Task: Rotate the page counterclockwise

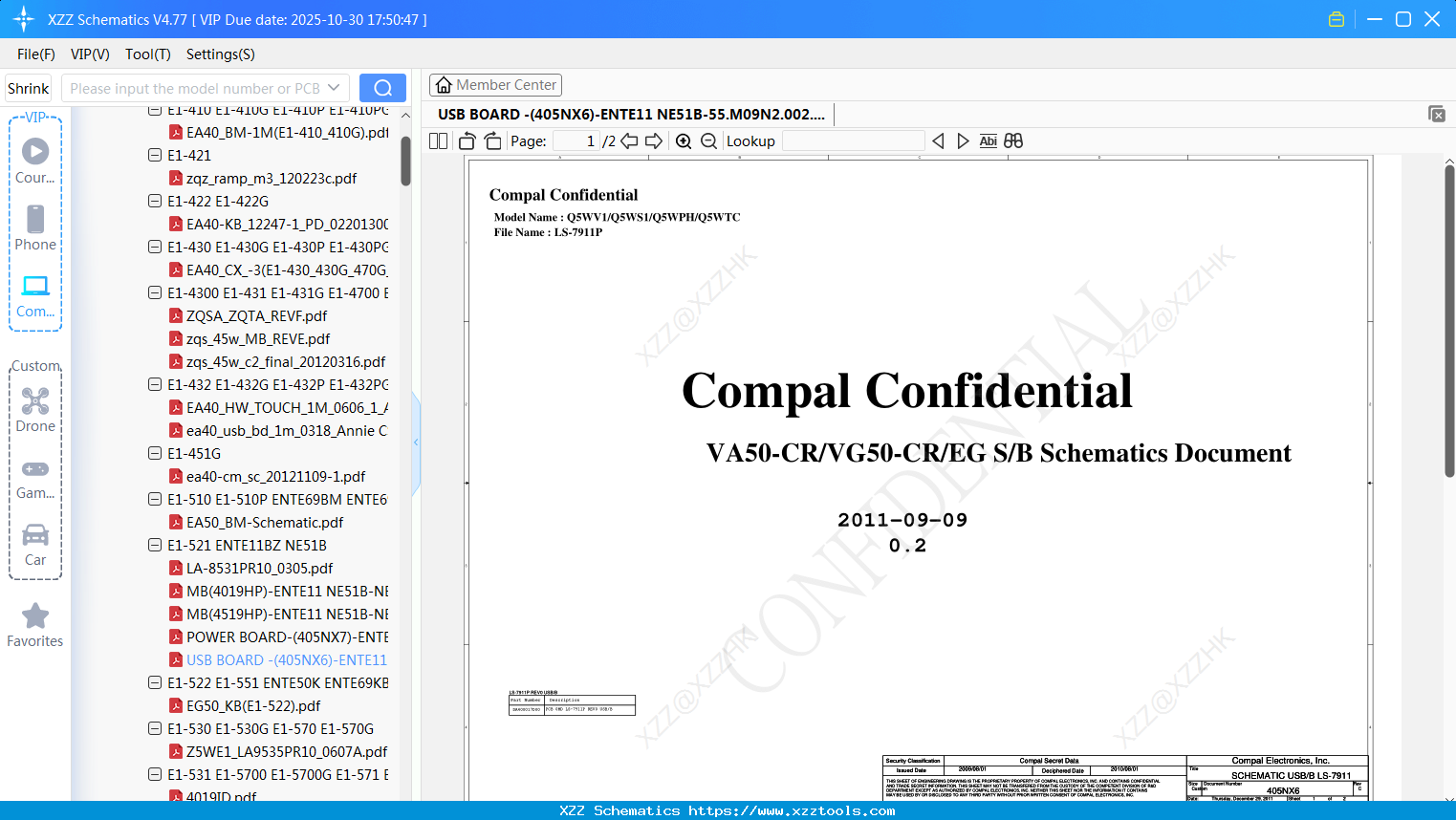Action: pos(467,141)
